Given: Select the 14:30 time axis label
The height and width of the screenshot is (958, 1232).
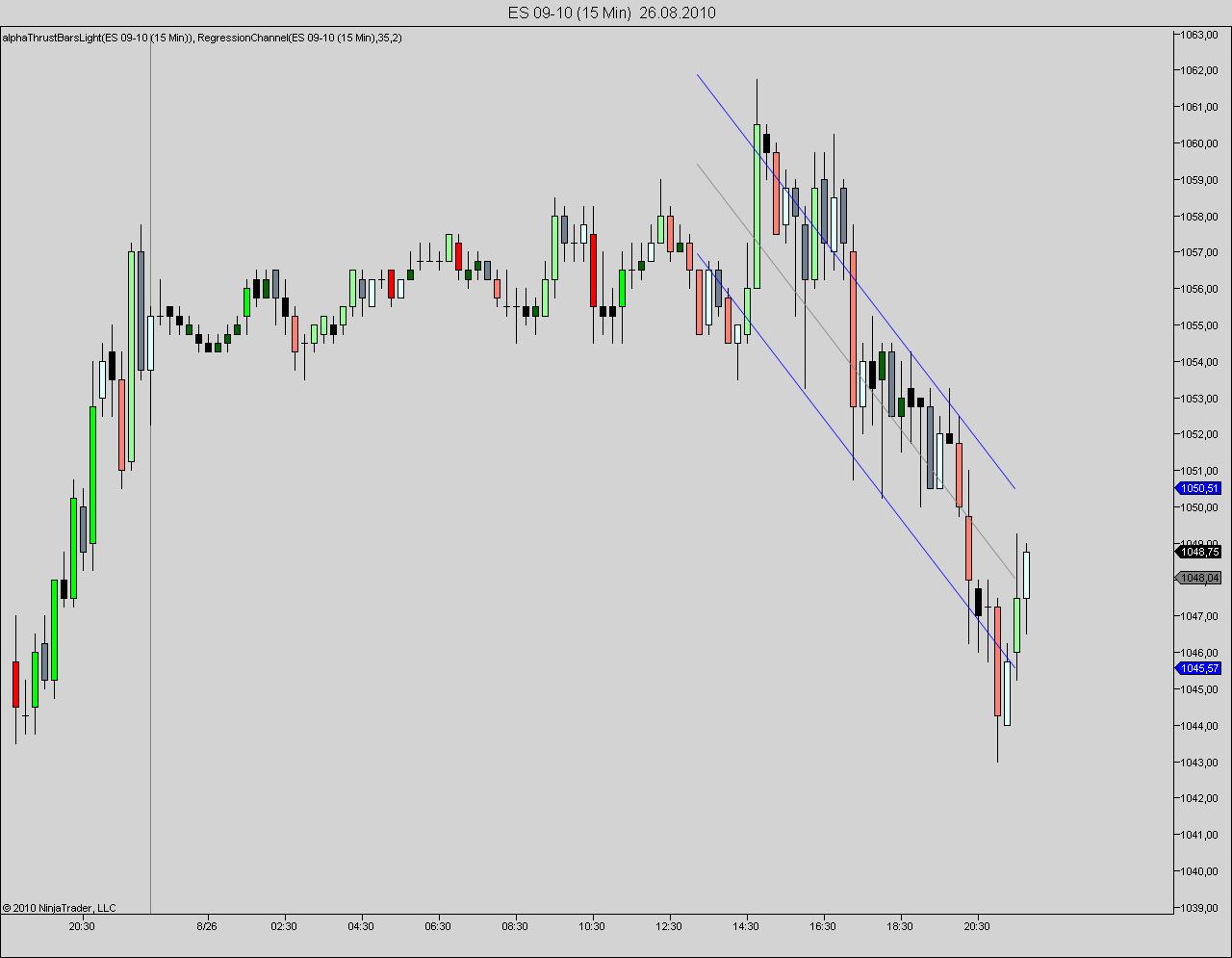Looking at the screenshot, I should tap(746, 926).
